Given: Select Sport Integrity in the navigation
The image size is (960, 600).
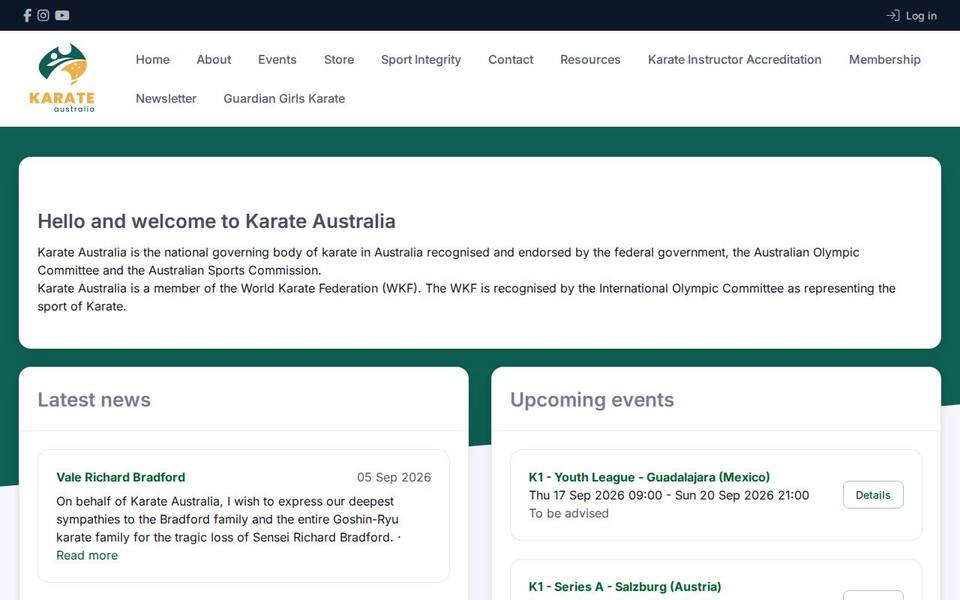Looking at the screenshot, I should pyautogui.click(x=421, y=59).
